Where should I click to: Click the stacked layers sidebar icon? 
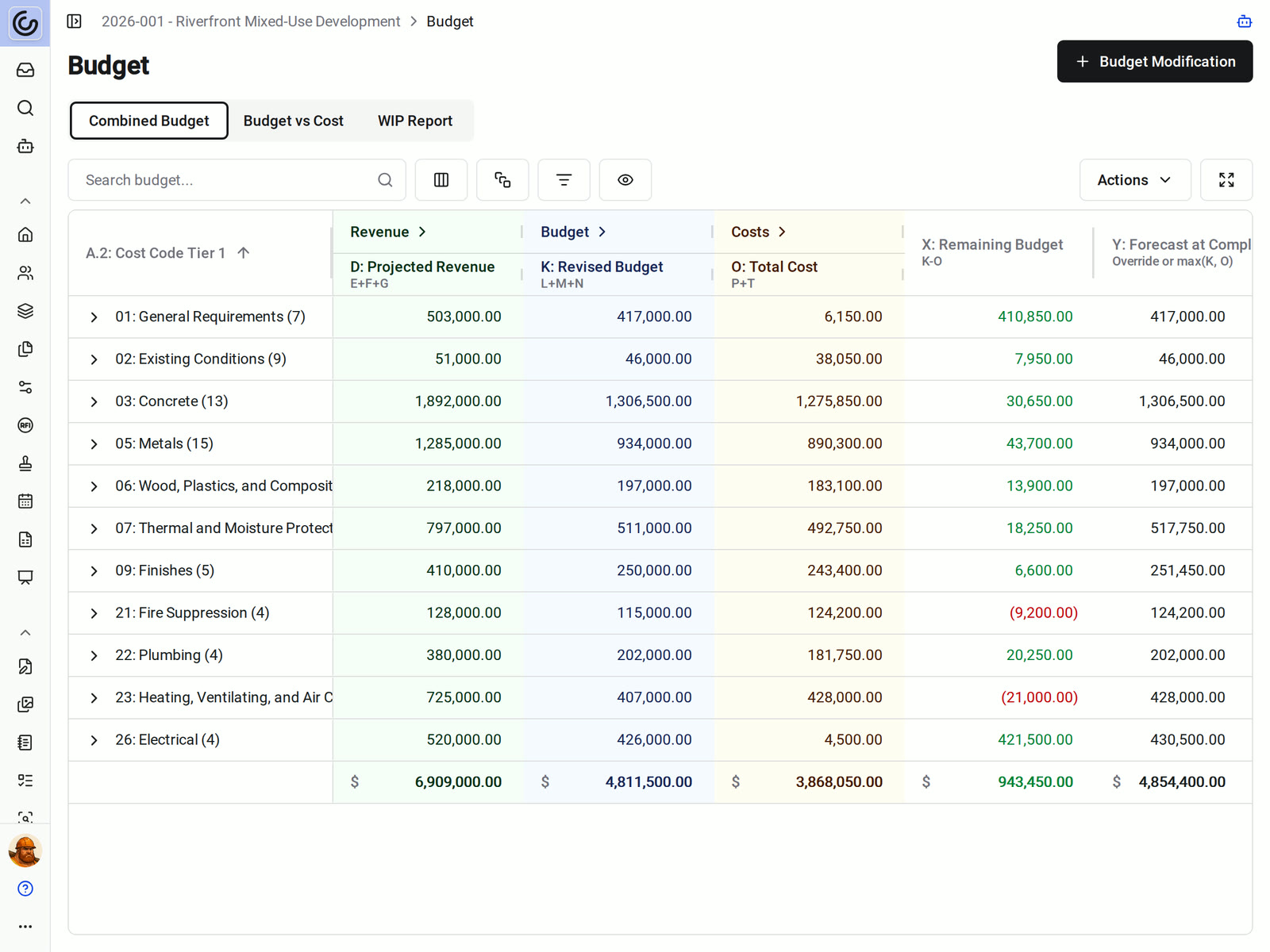tap(25, 311)
